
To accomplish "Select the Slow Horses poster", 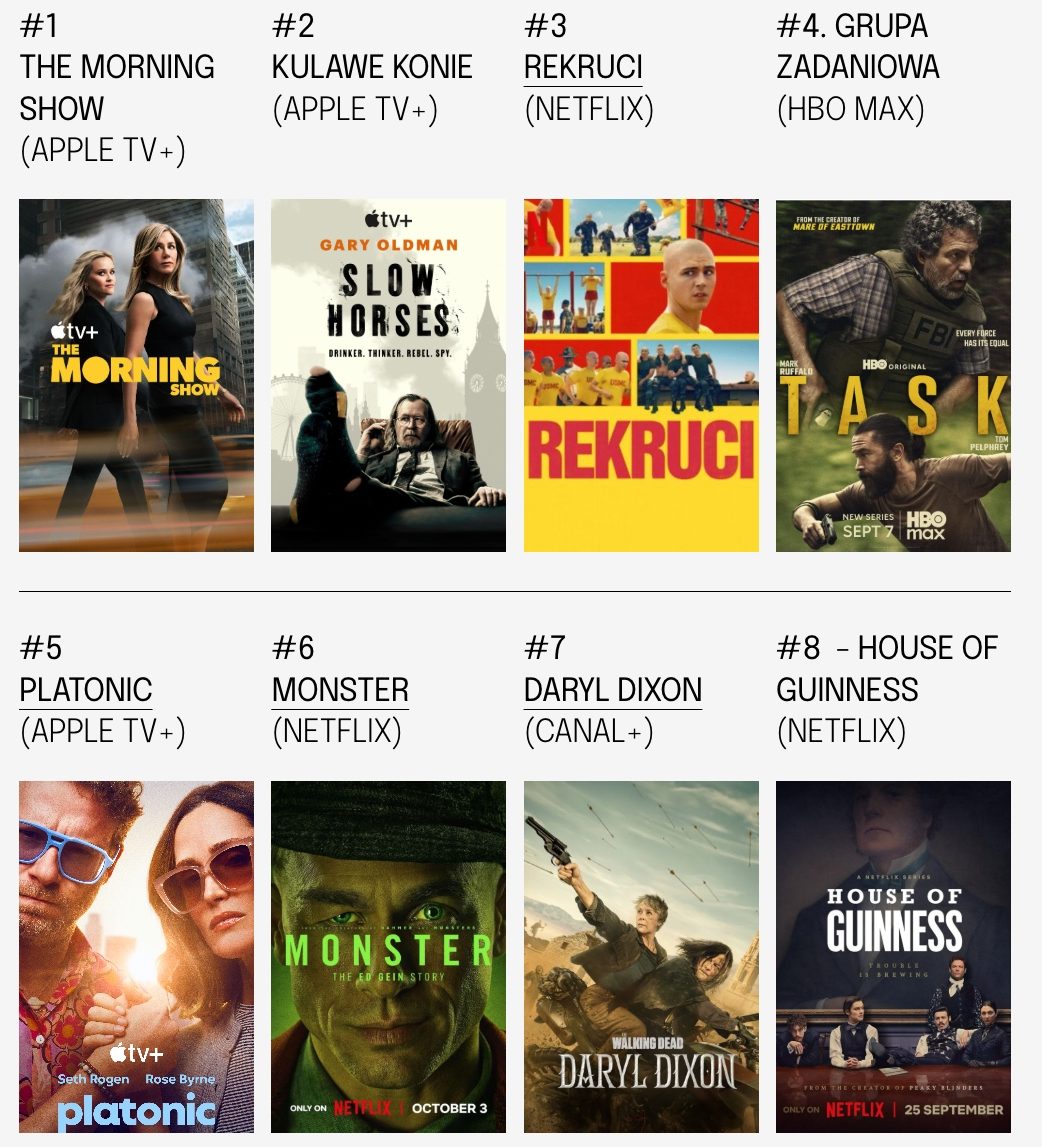I will tap(388, 375).
